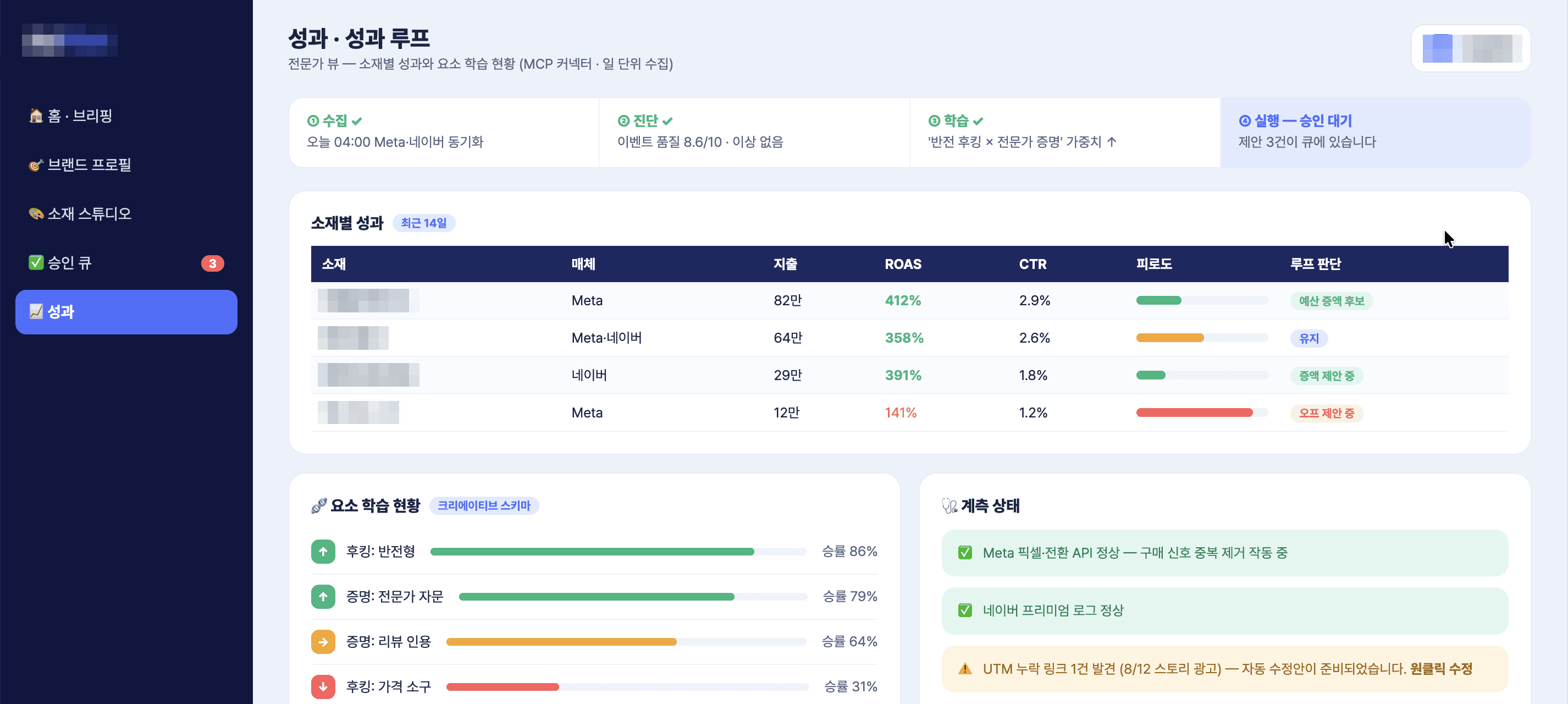Click the 유지 loop judgment badge
Screen dimensions: 1568x704
[x=1308, y=339]
